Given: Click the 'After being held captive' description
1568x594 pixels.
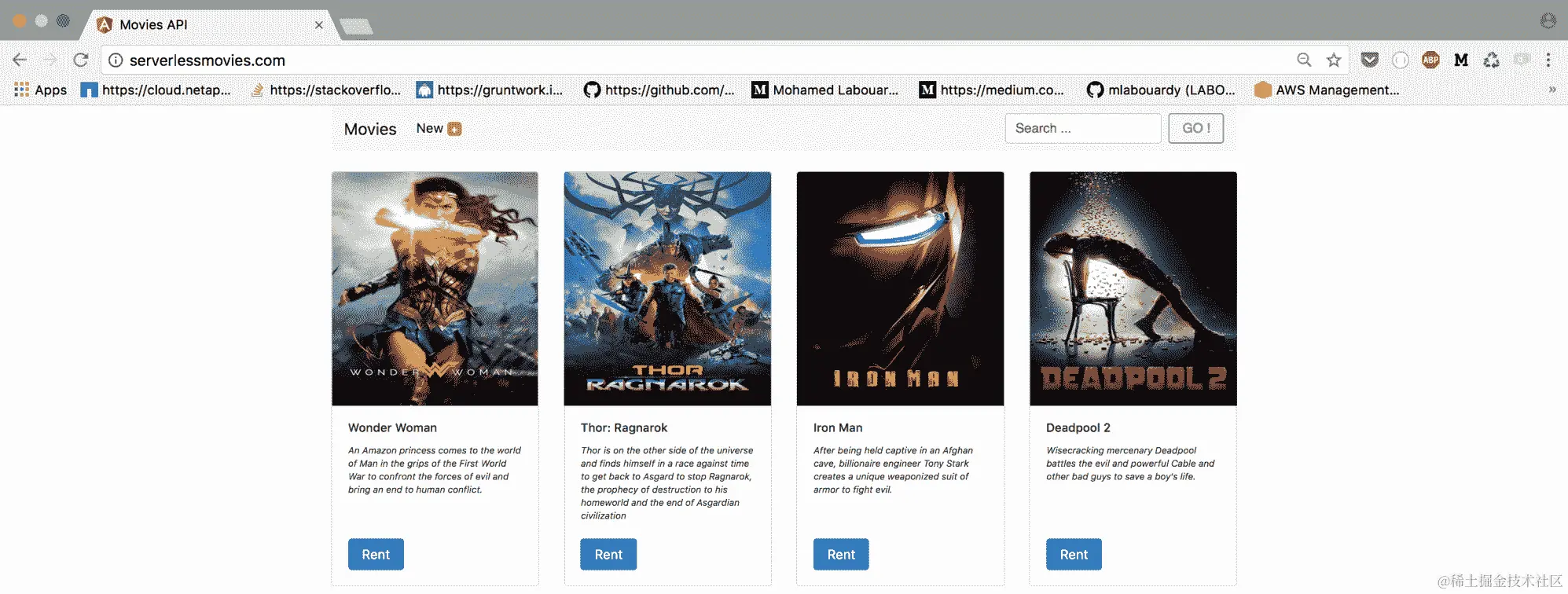Looking at the screenshot, I should point(893,470).
